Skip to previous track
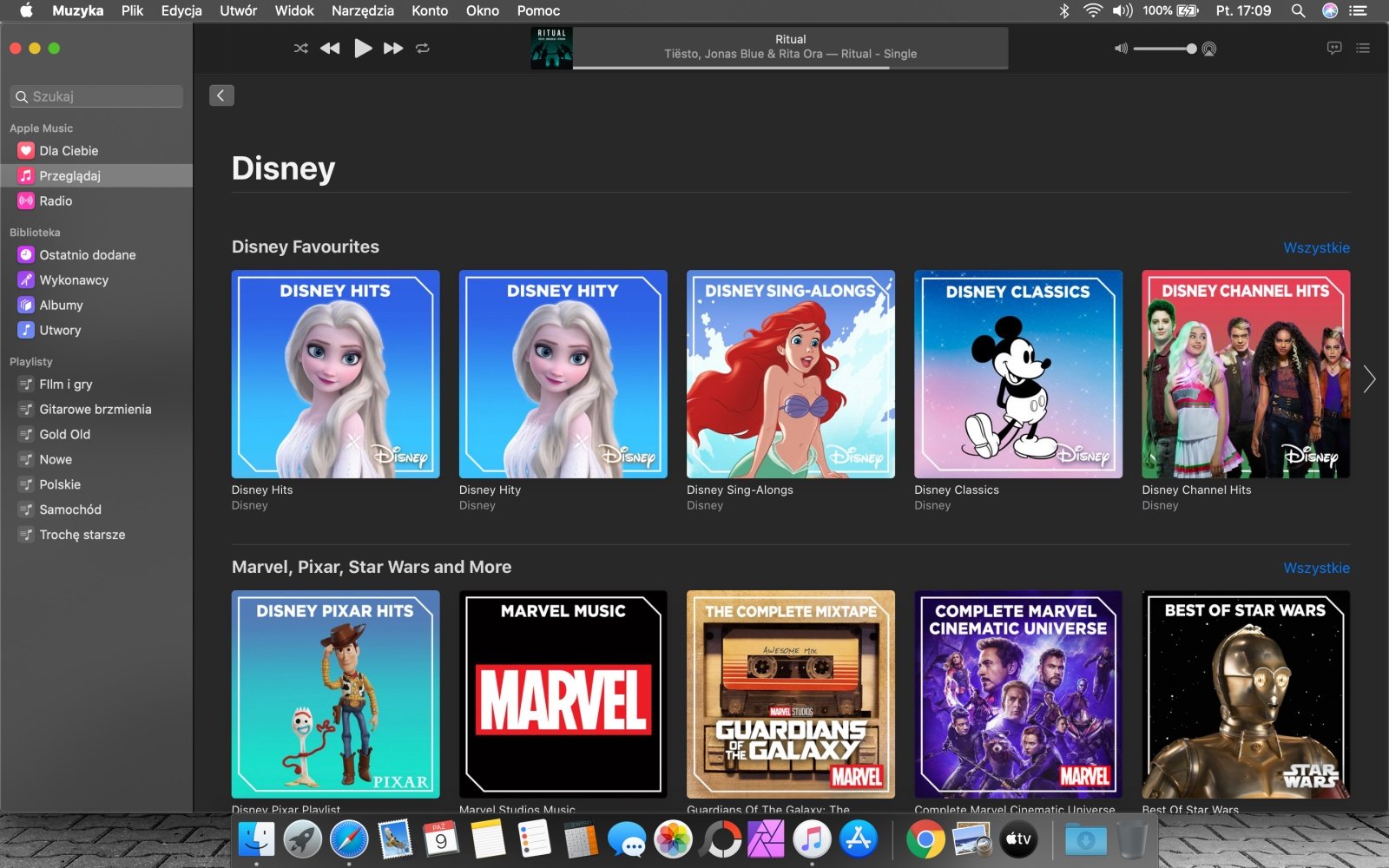Screen dimensions: 1389x868 point(330,49)
